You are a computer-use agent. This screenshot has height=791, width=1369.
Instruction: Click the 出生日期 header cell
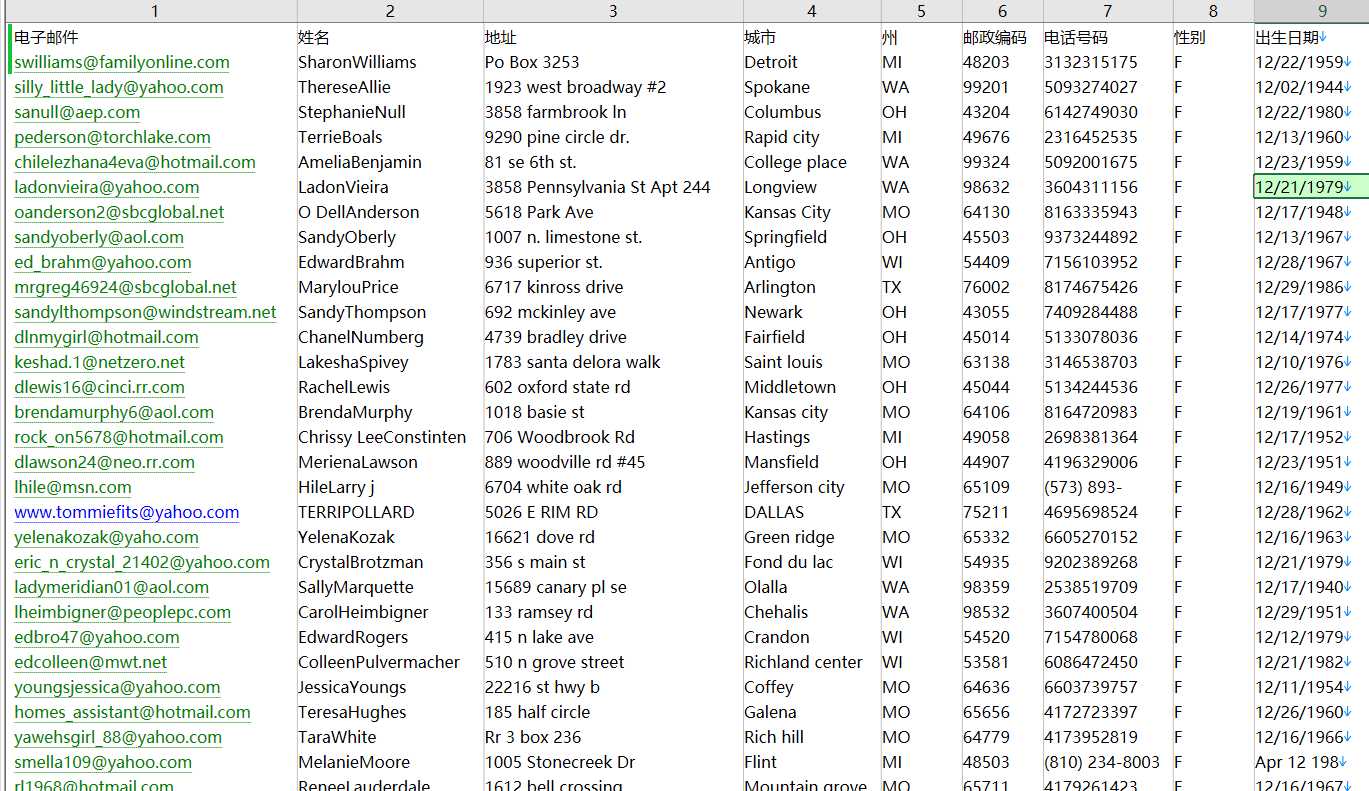(1311, 37)
